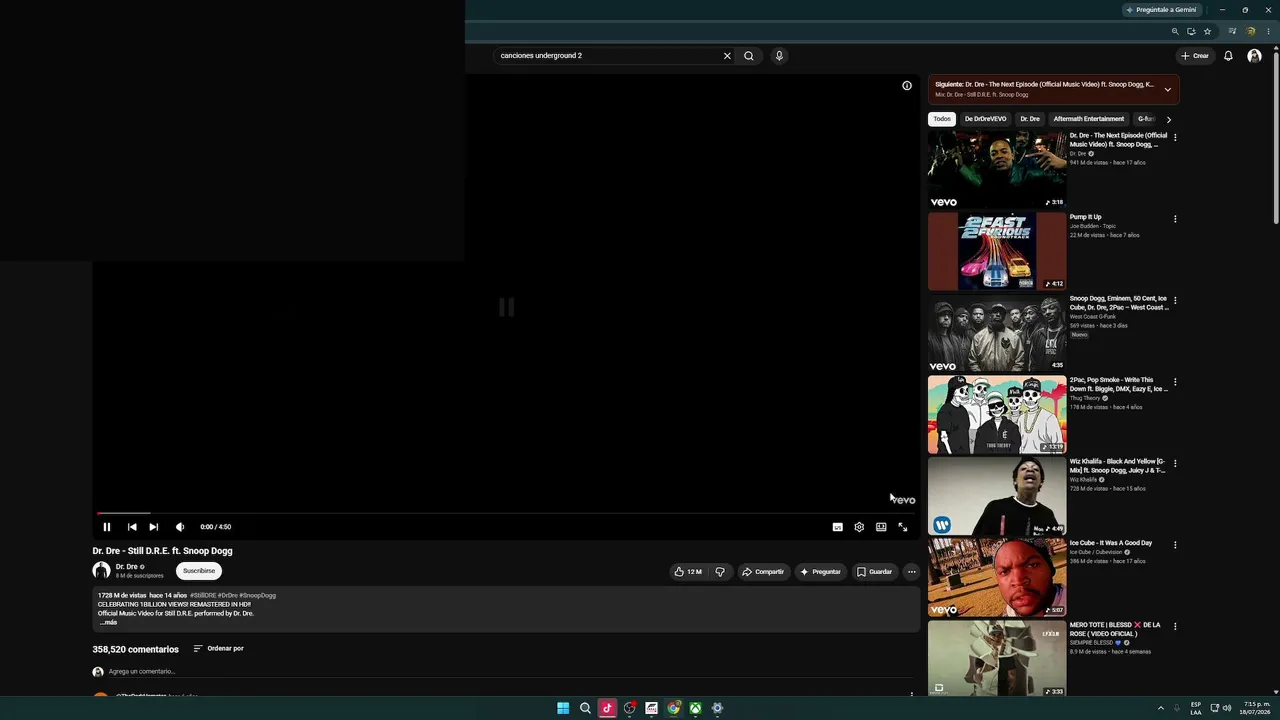The width and height of the screenshot is (1280, 720).
Task: Open Google Chrome from the taskbar
Action: click(x=673, y=708)
